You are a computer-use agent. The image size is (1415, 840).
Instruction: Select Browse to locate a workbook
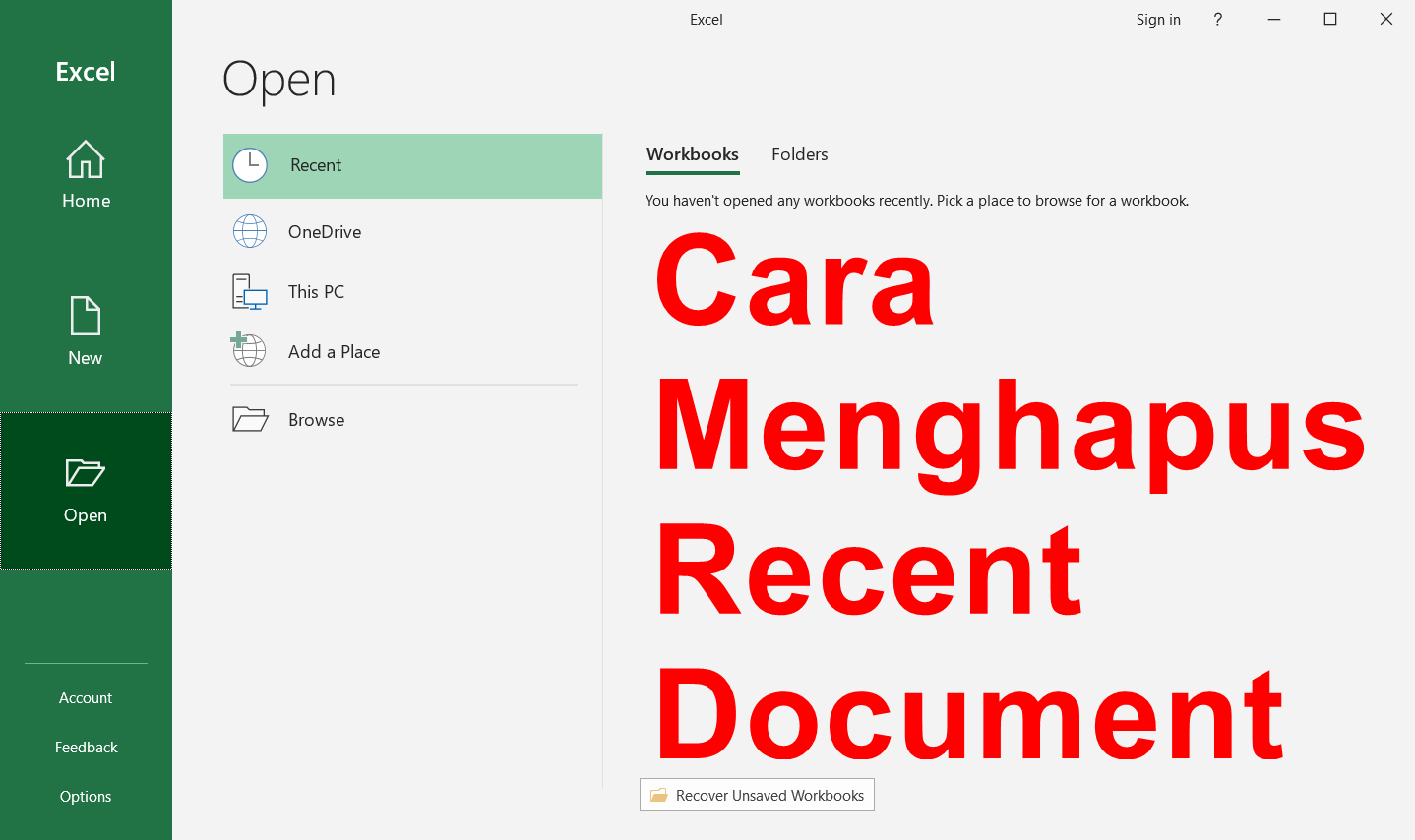315,419
